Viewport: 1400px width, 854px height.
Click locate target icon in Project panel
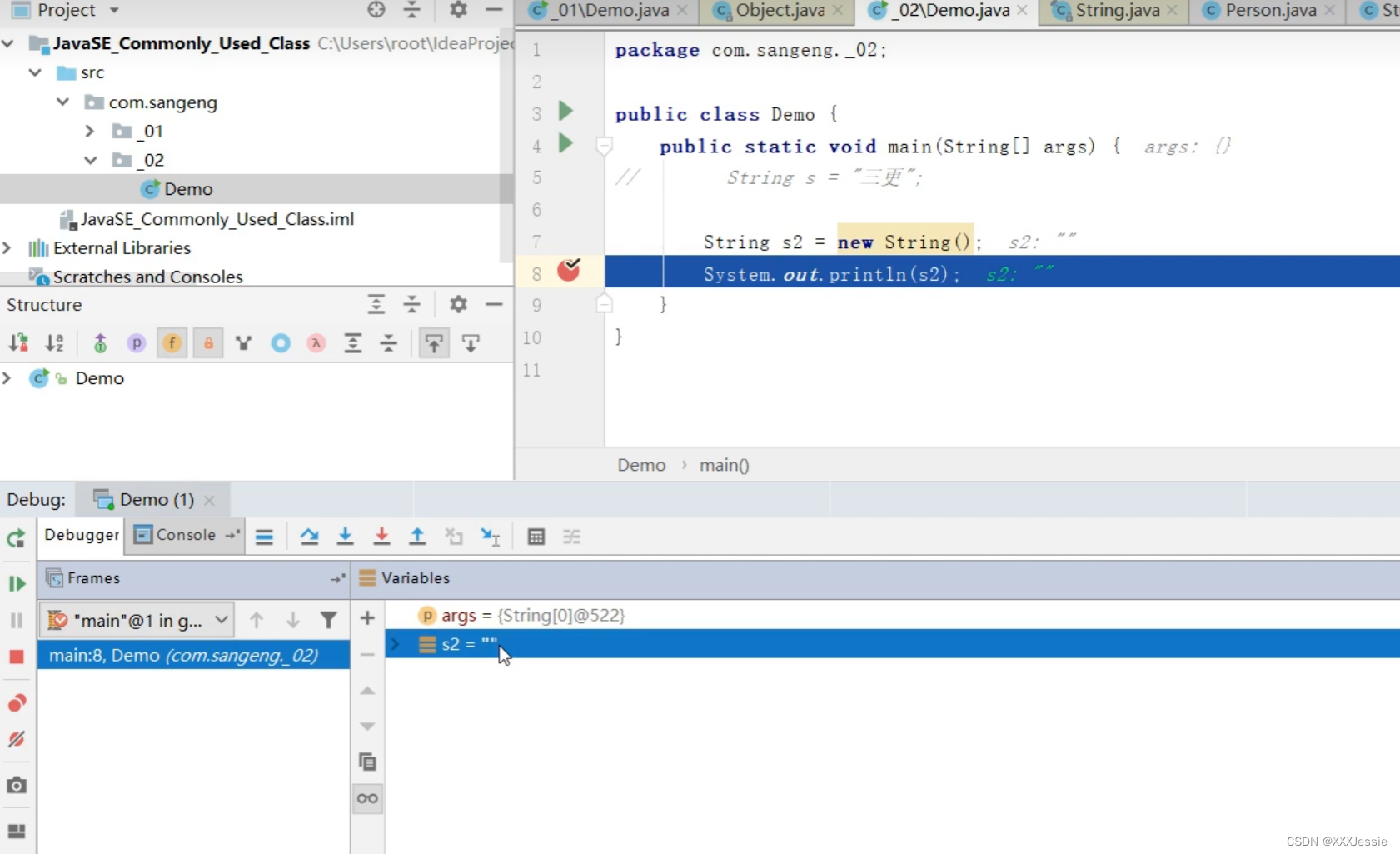376,10
